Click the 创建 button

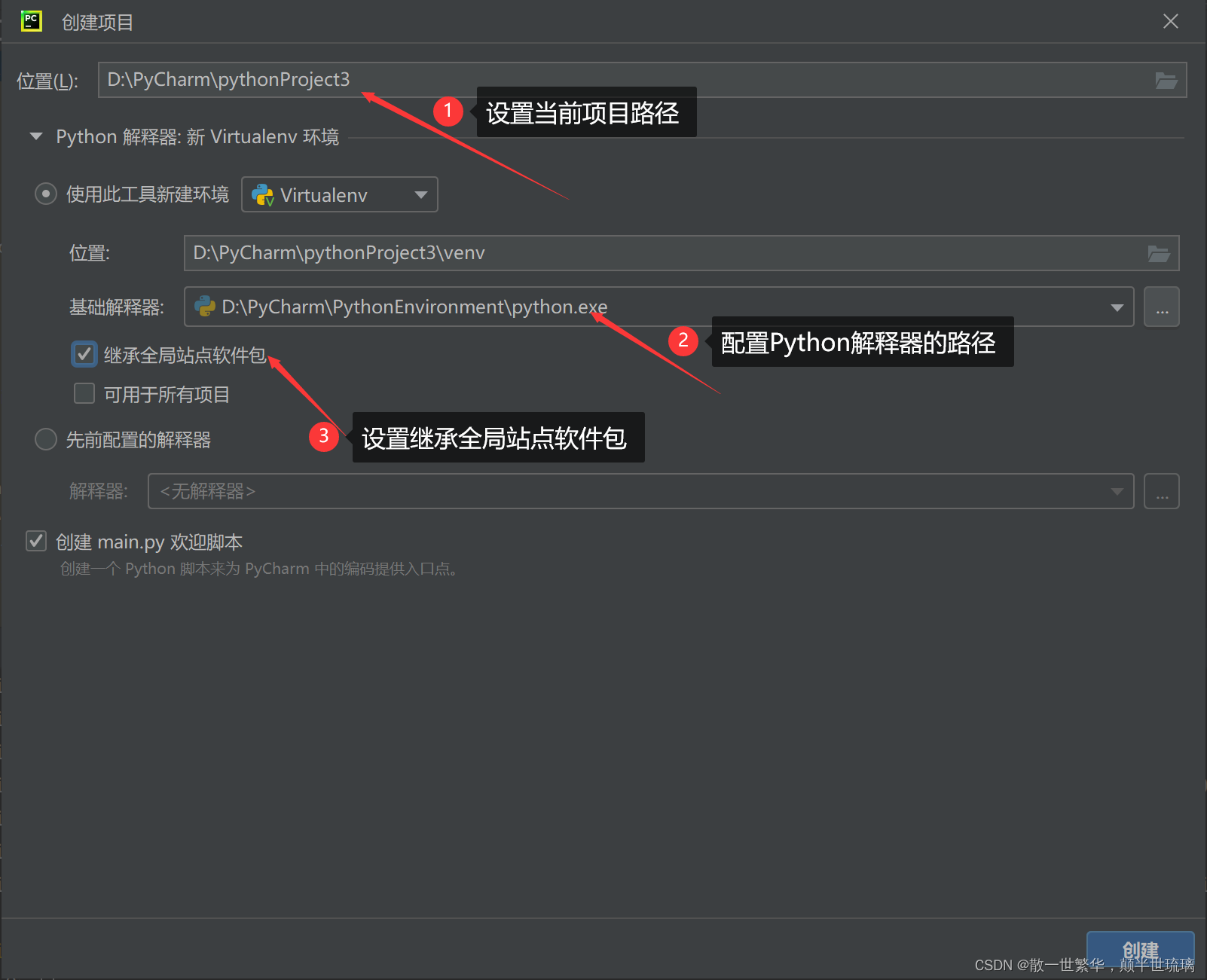pos(1141,951)
